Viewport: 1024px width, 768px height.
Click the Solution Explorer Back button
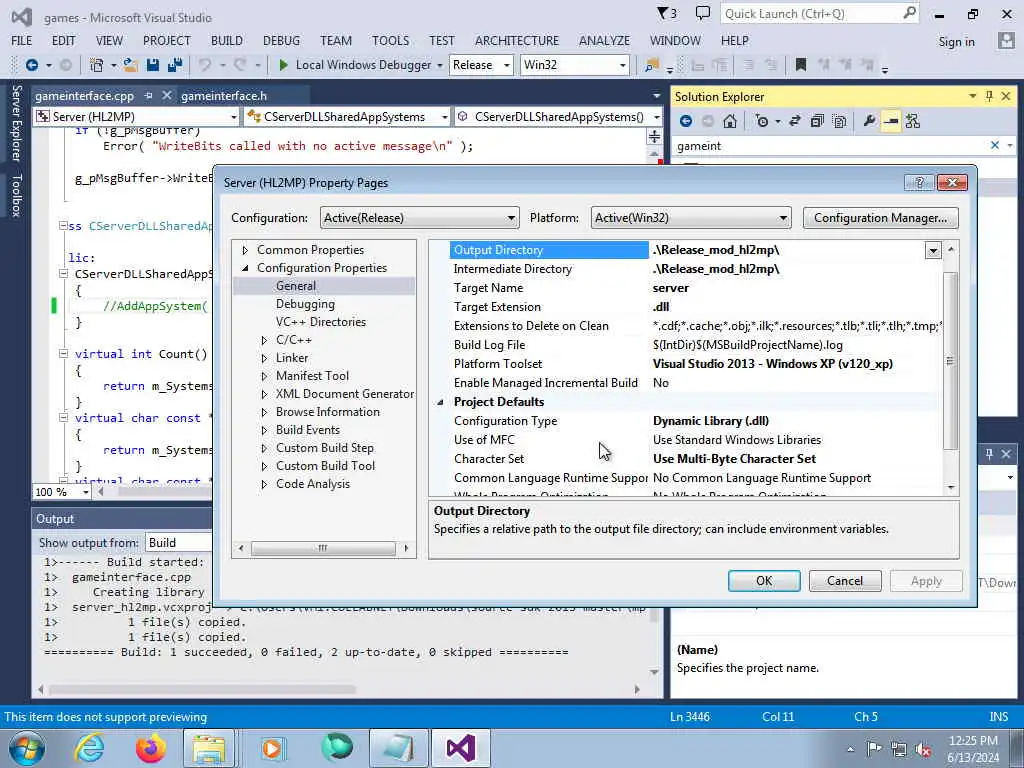(686, 121)
